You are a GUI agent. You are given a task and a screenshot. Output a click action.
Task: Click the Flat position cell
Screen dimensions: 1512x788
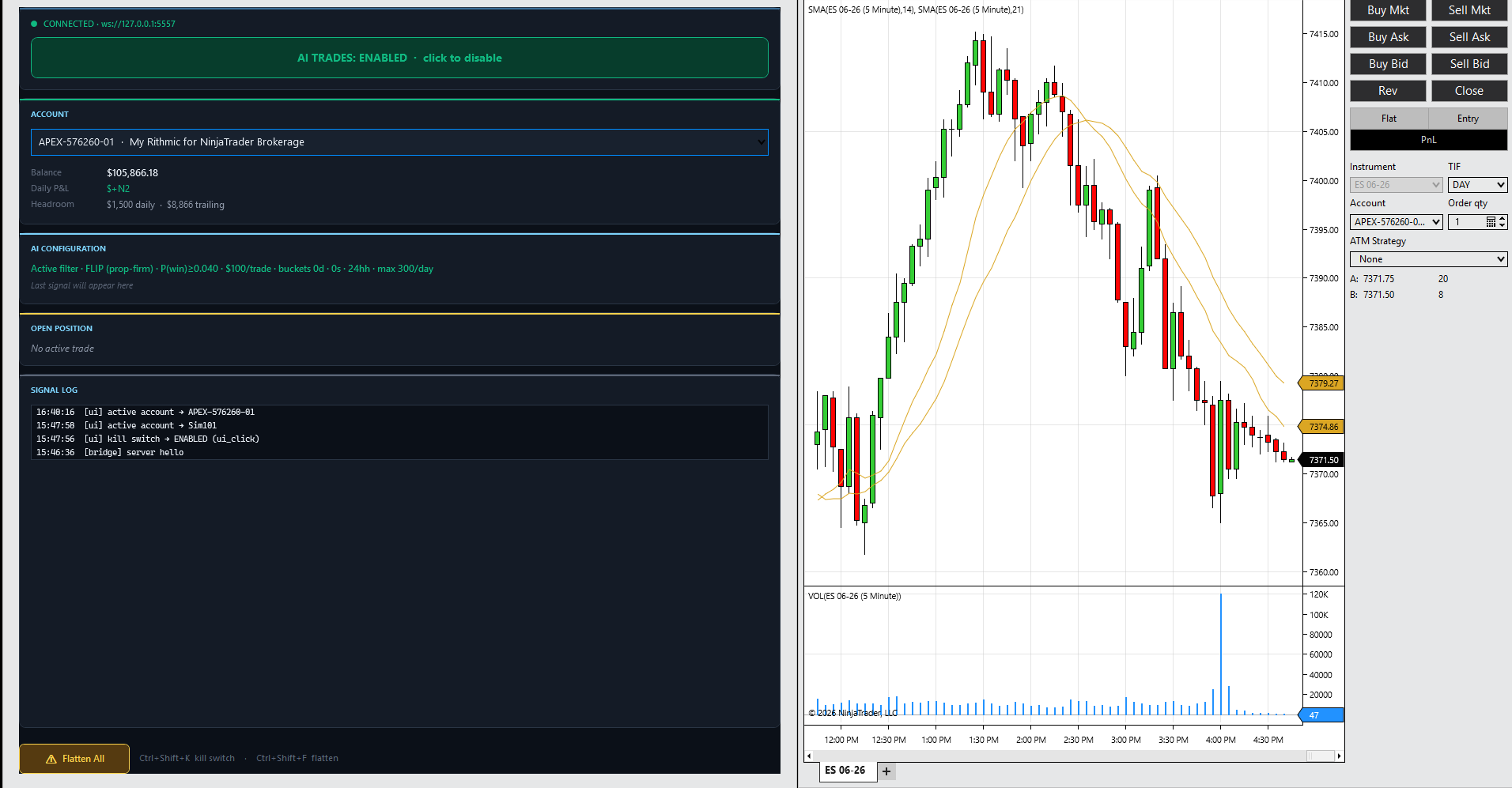pos(1389,119)
